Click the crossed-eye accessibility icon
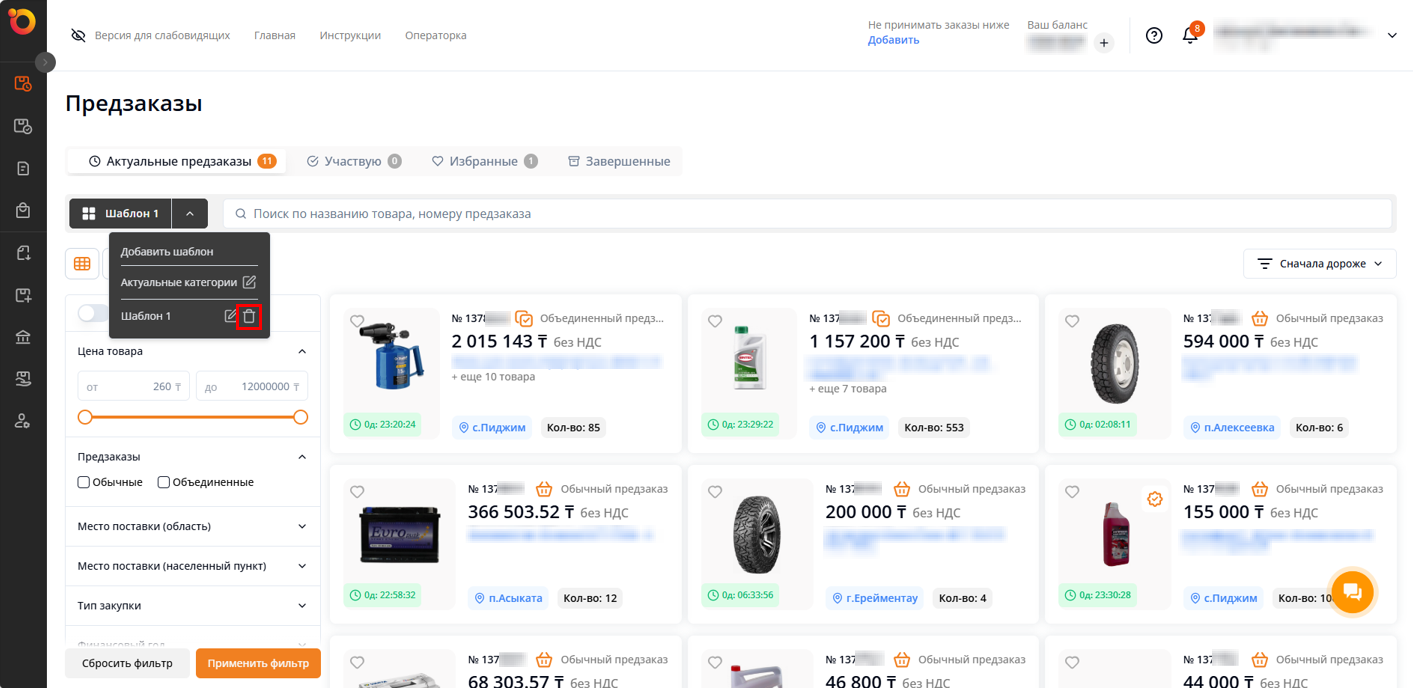Image resolution: width=1413 pixels, height=688 pixels. coord(78,35)
